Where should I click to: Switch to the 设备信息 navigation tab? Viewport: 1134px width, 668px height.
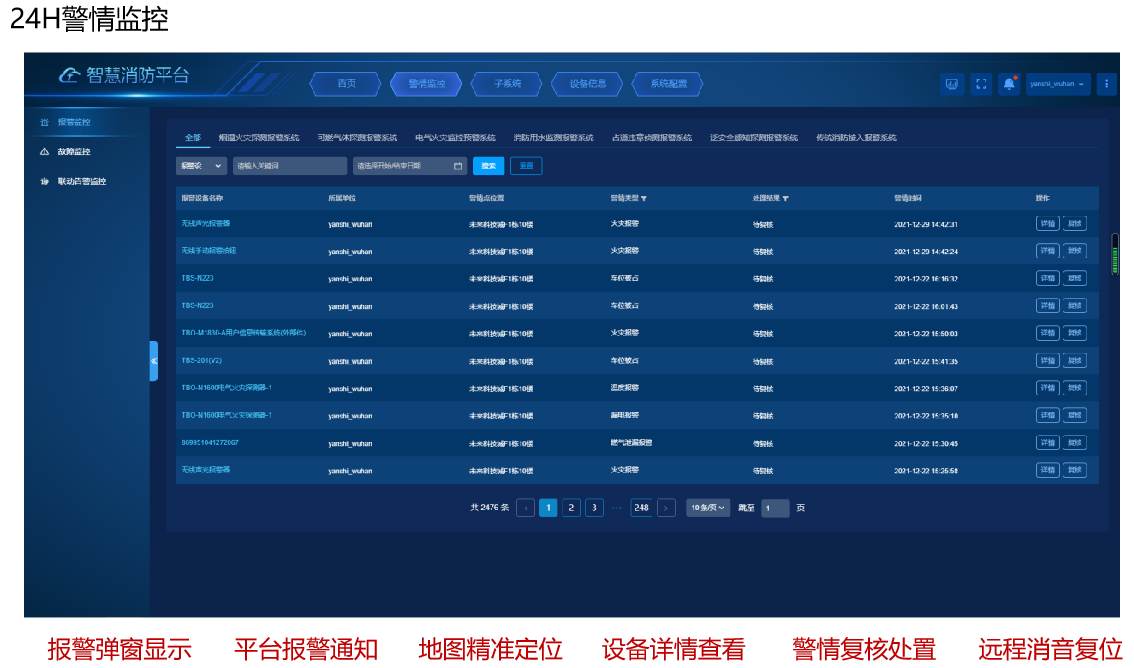[587, 84]
